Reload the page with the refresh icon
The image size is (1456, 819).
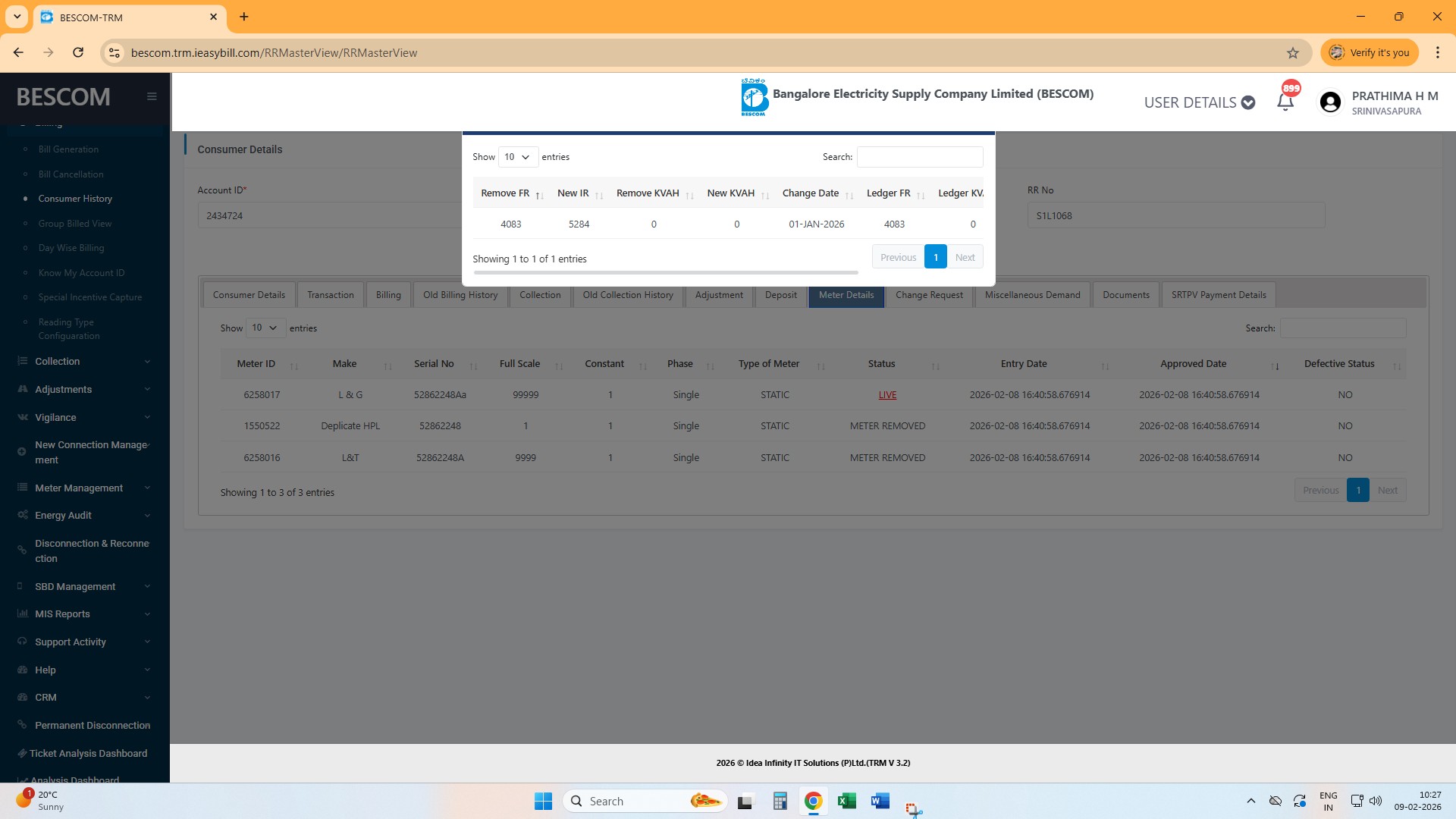pyautogui.click(x=78, y=52)
